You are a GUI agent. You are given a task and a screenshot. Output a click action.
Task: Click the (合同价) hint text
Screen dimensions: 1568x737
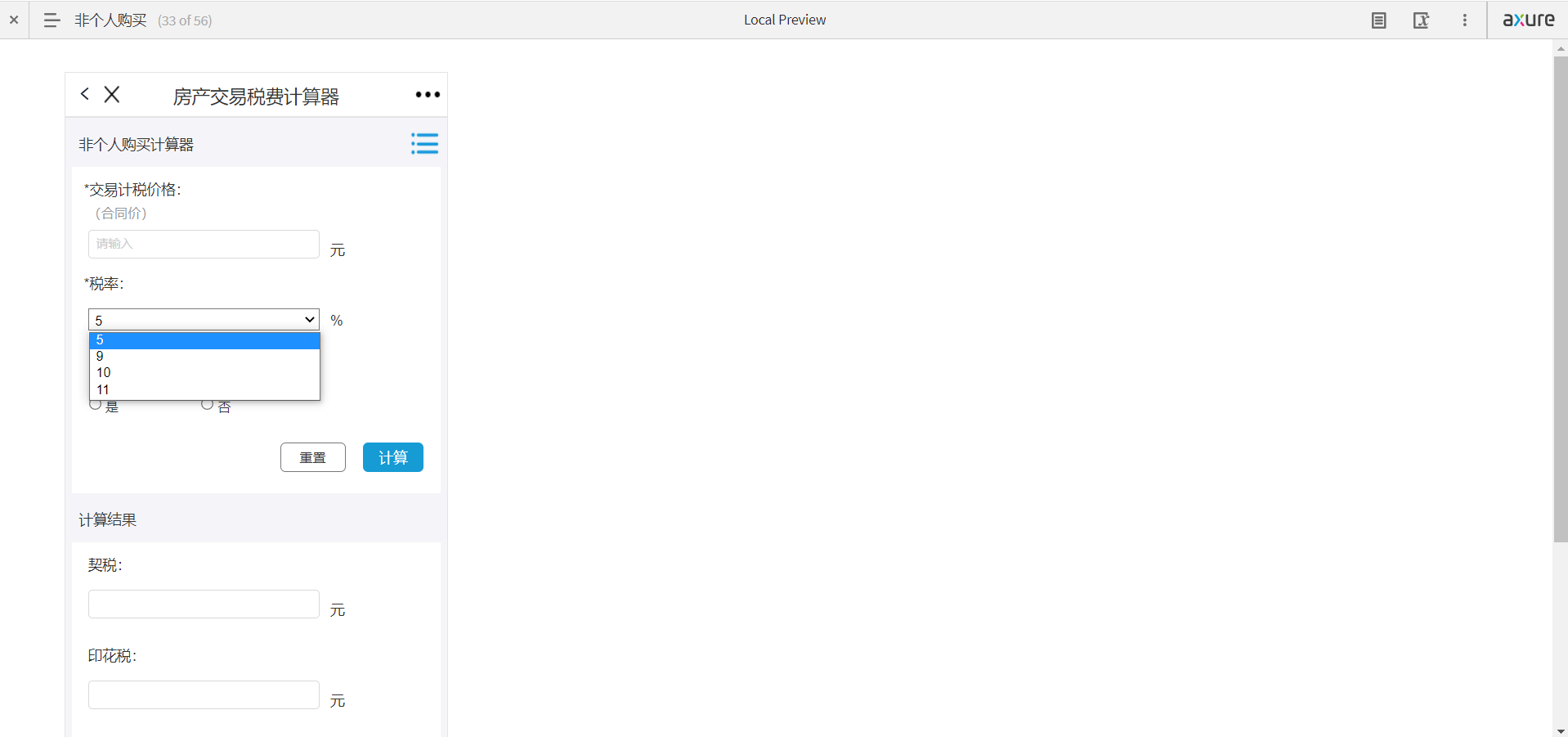click(121, 213)
